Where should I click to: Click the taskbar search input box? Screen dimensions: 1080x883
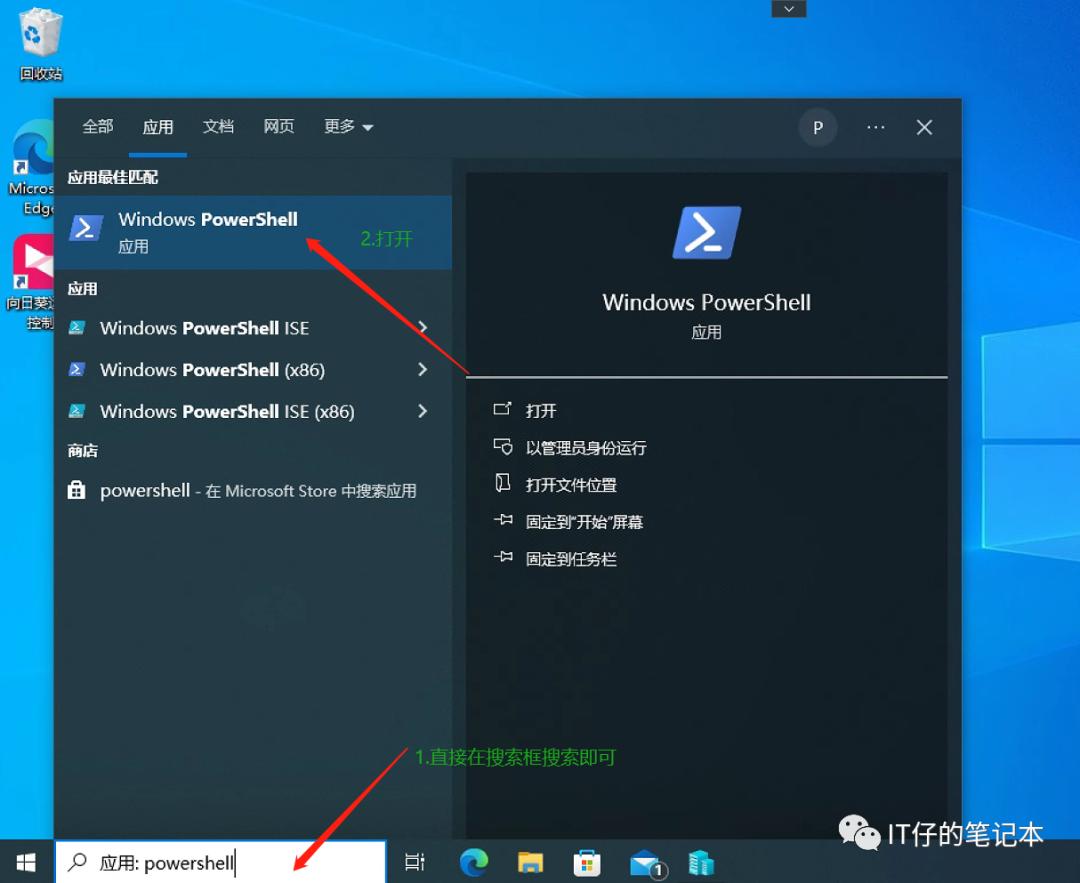[220, 862]
